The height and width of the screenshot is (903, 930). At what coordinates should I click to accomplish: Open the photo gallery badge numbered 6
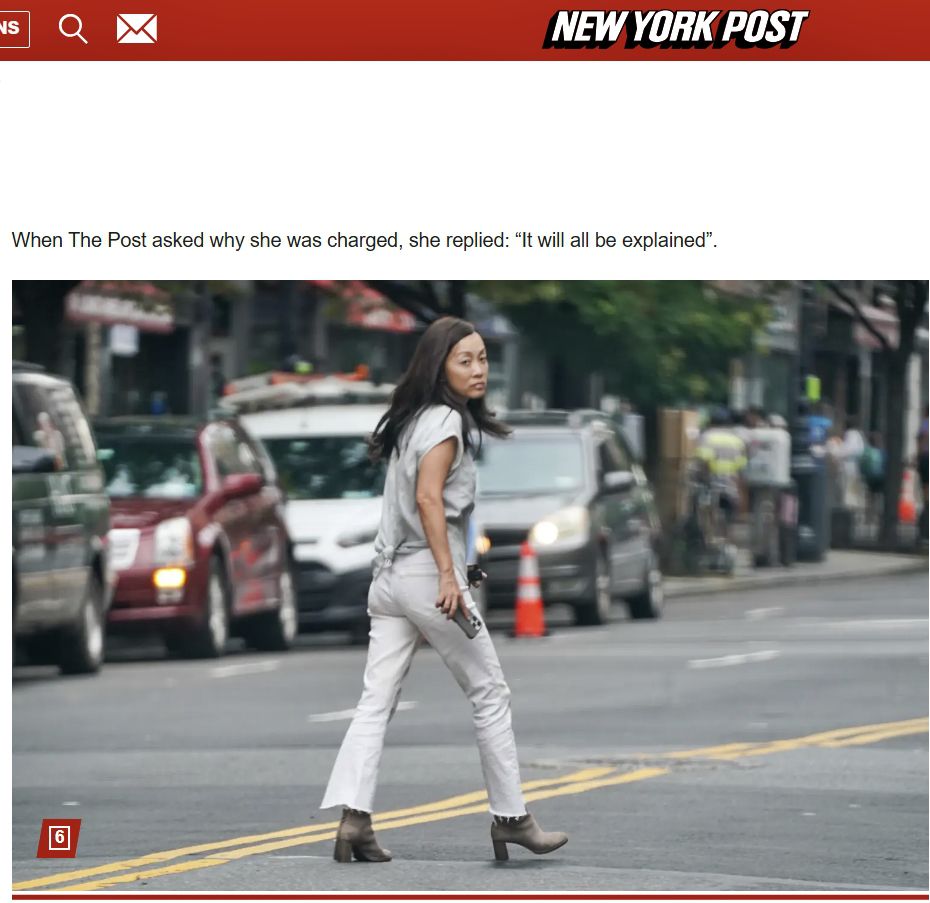coord(59,838)
